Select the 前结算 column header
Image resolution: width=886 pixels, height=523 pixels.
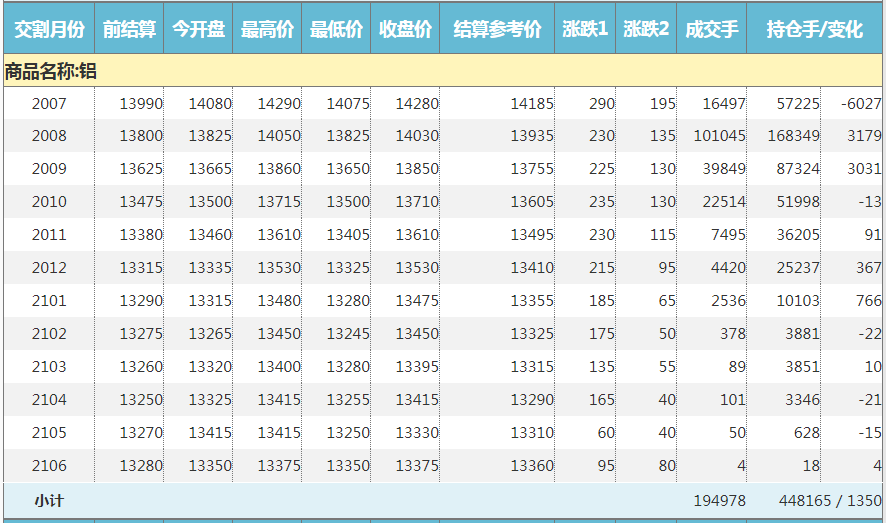(x=129, y=30)
